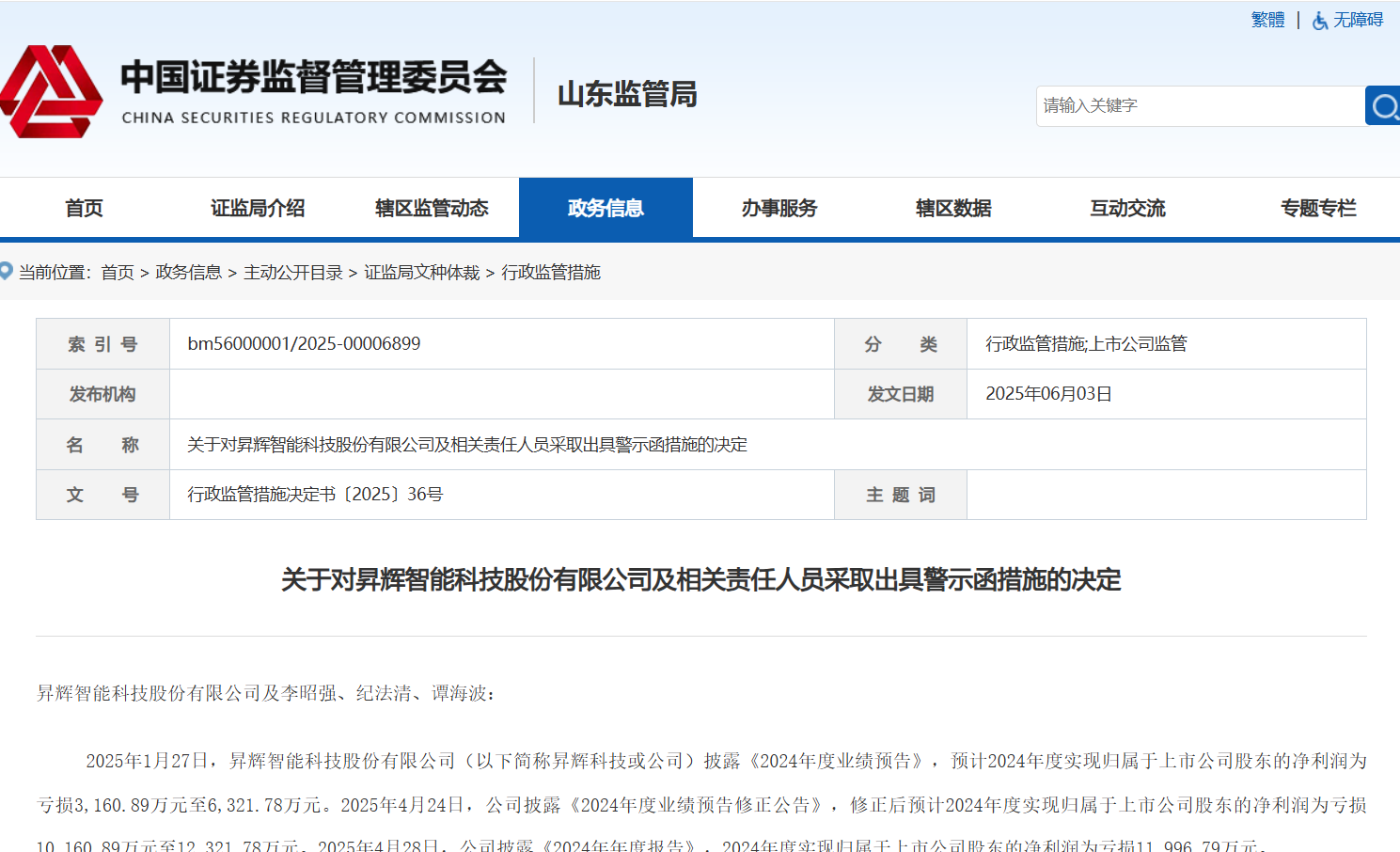
Task: Open 无障碍 accessibility mode link
Action: 1358,20
